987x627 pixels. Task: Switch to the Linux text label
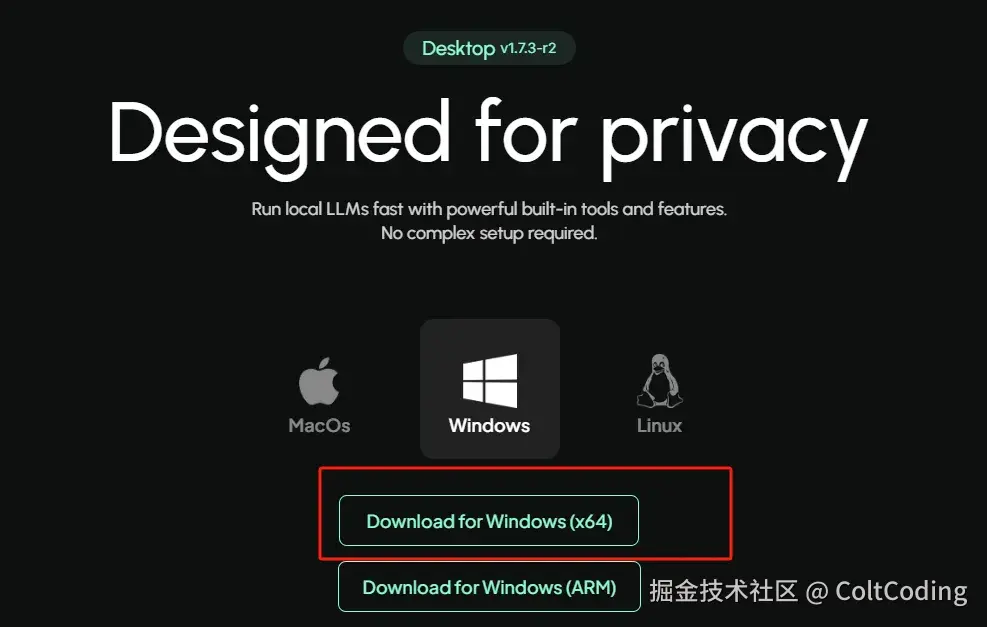659,426
